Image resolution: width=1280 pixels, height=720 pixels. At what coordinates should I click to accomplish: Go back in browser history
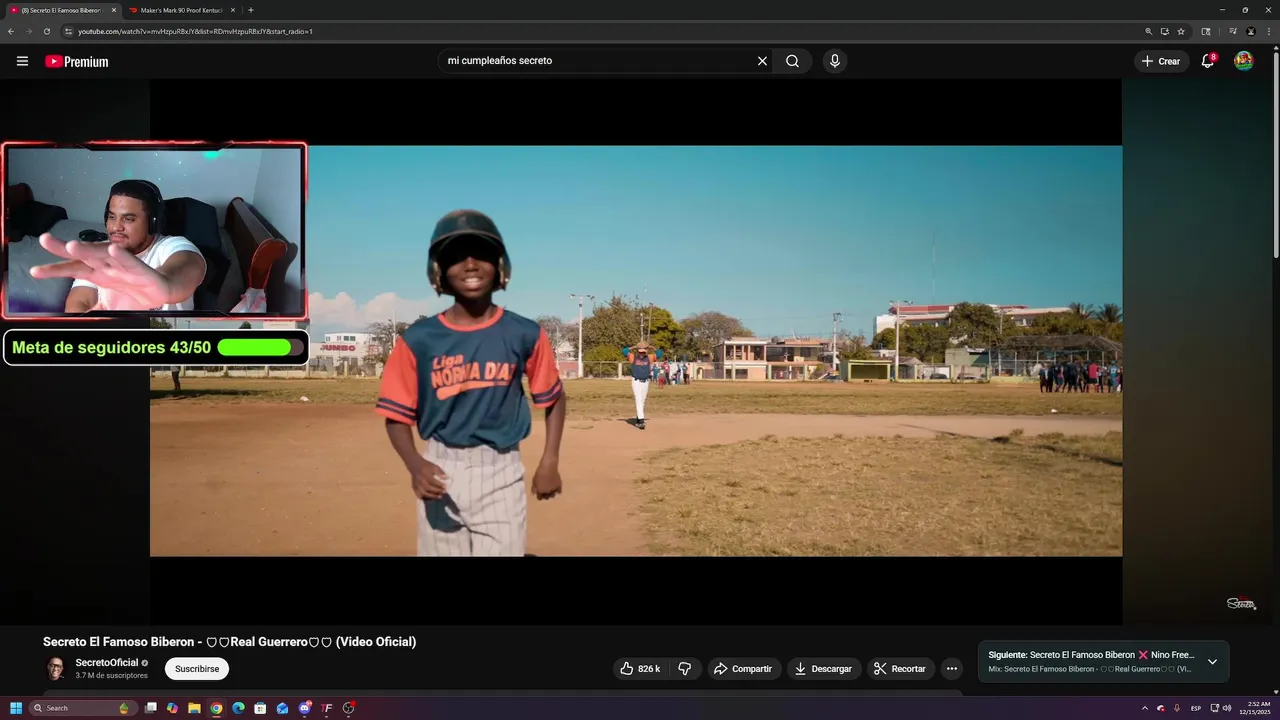point(10,31)
